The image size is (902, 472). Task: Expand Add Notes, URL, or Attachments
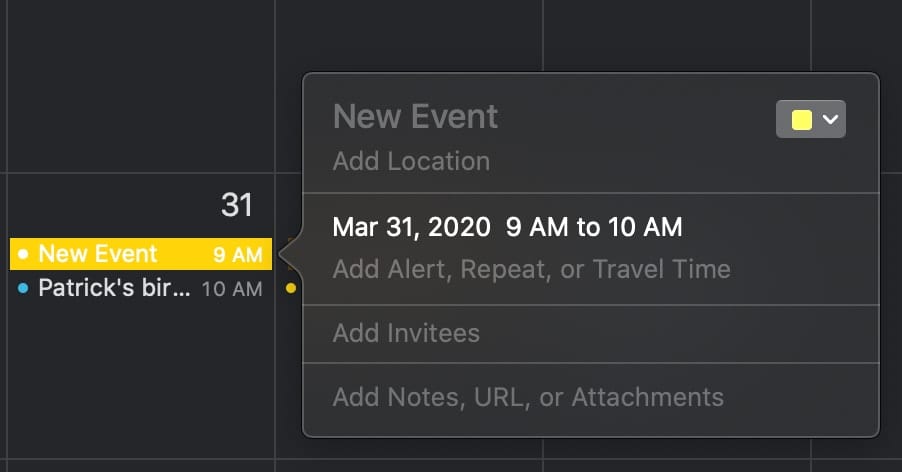click(x=528, y=397)
